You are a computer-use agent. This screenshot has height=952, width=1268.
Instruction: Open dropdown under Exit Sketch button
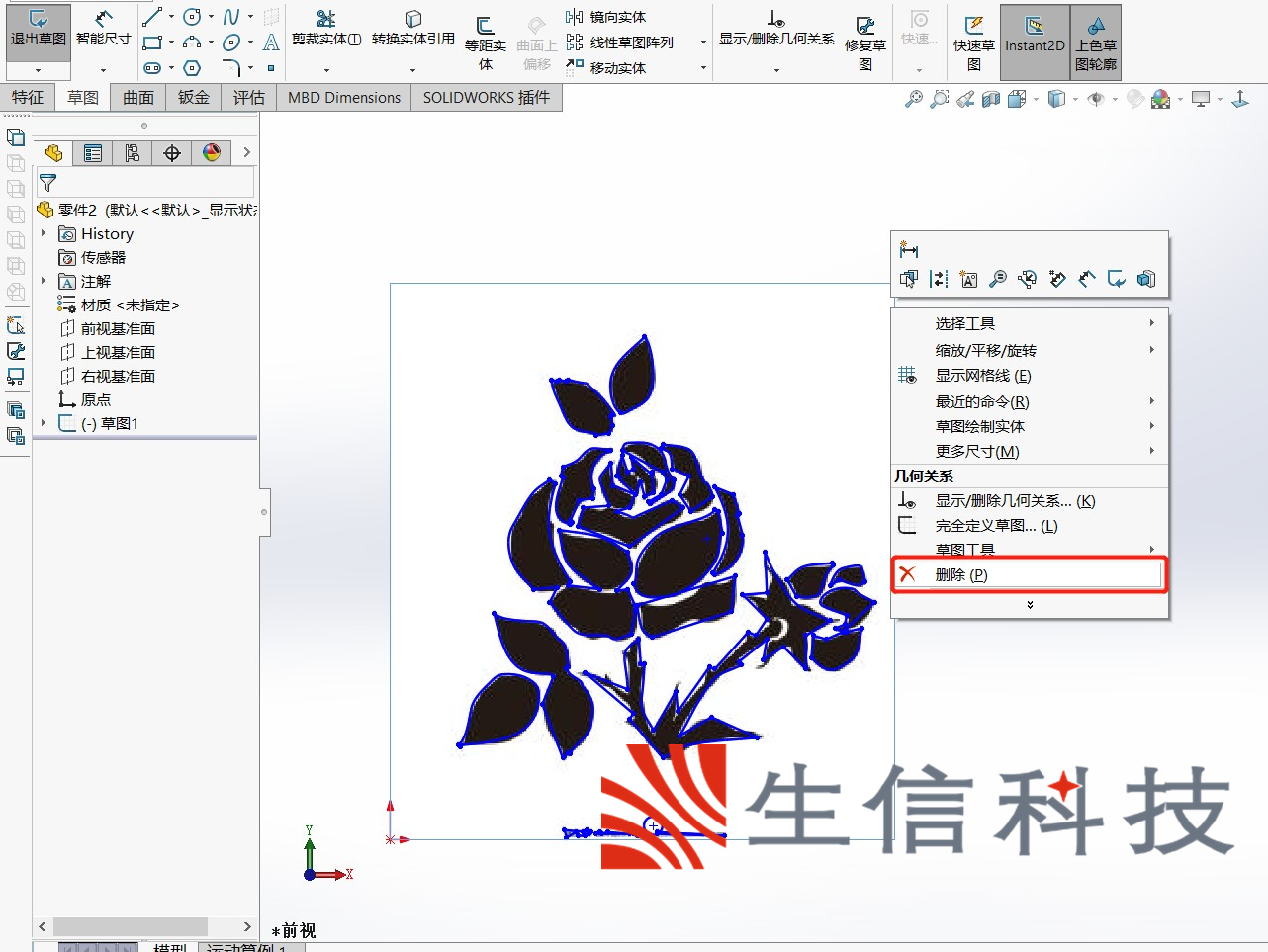pyautogui.click(x=38, y=70)
